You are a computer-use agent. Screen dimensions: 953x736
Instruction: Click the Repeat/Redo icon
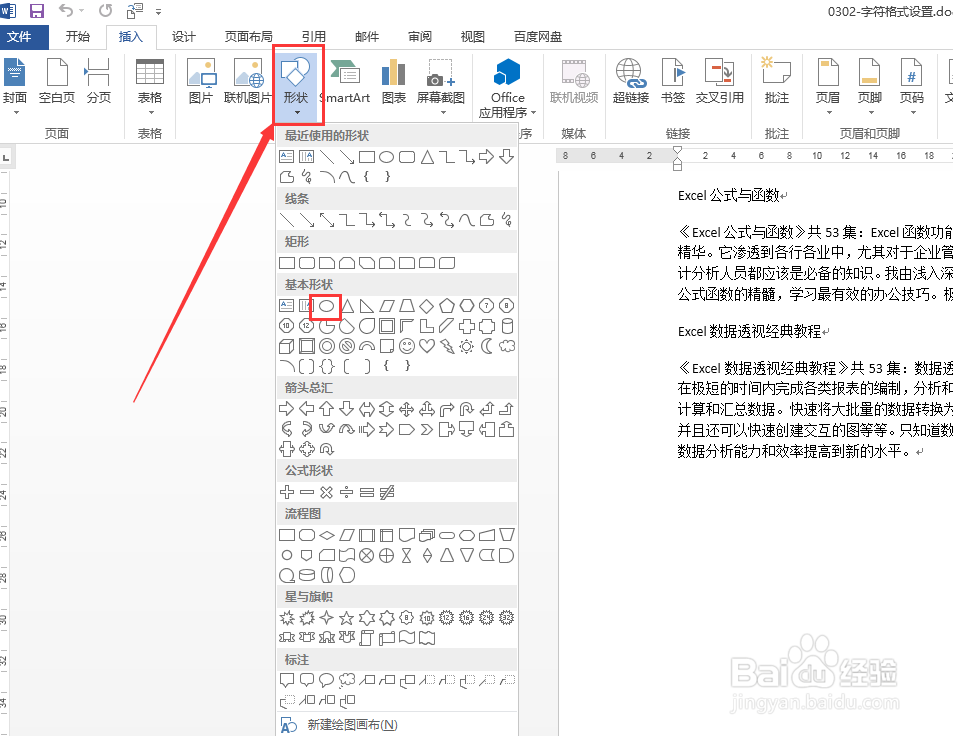click(x=105, y=10)
